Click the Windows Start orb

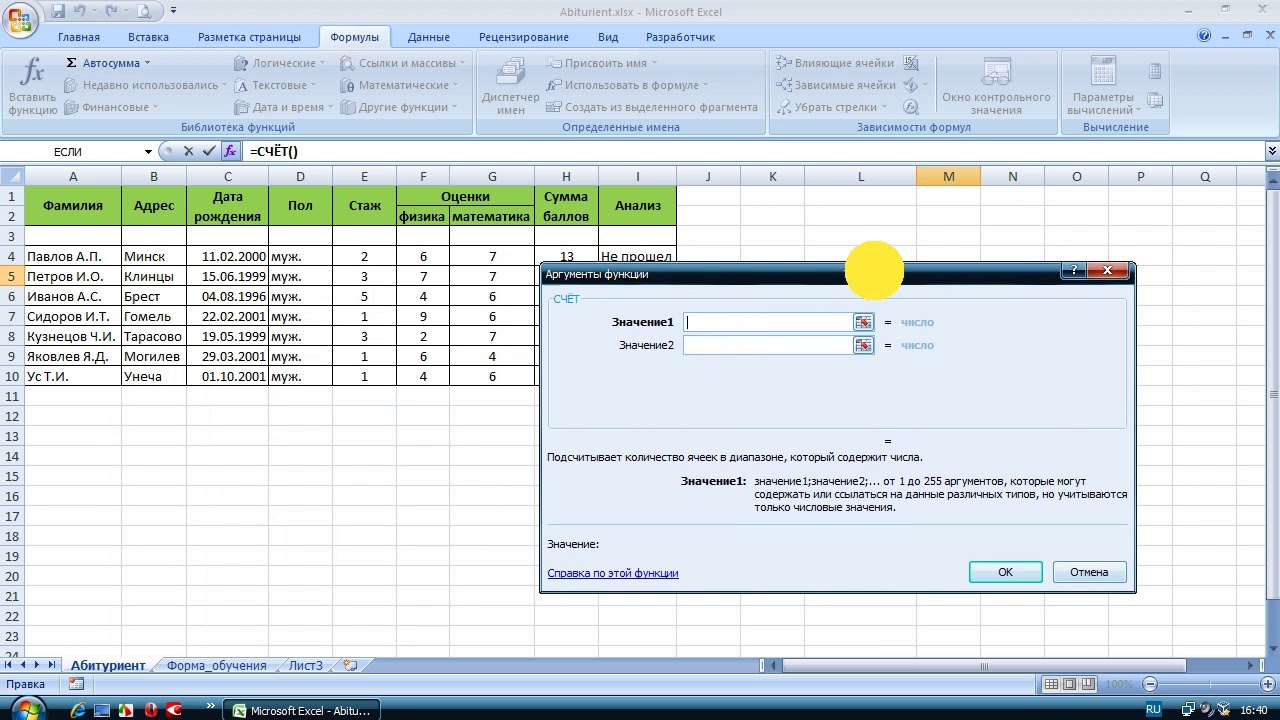point(28,710)
